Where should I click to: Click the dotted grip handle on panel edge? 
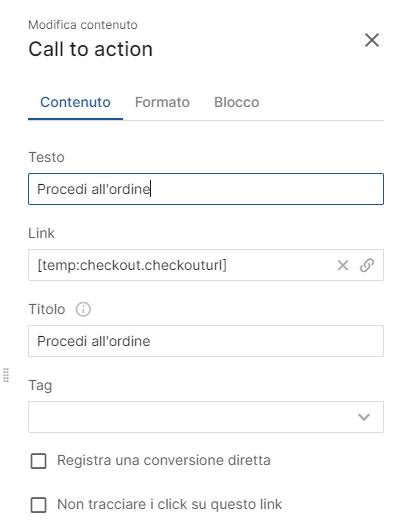point(6,375)
